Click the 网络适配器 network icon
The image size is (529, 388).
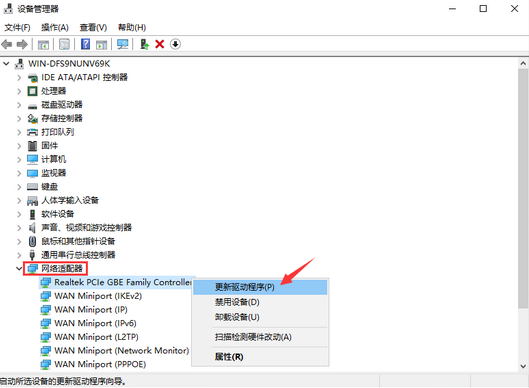[32, 269]
